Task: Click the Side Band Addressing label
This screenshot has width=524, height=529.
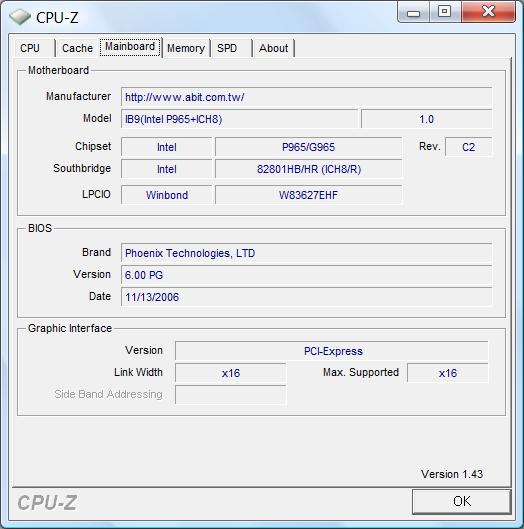Action: (x=108, y=394)
